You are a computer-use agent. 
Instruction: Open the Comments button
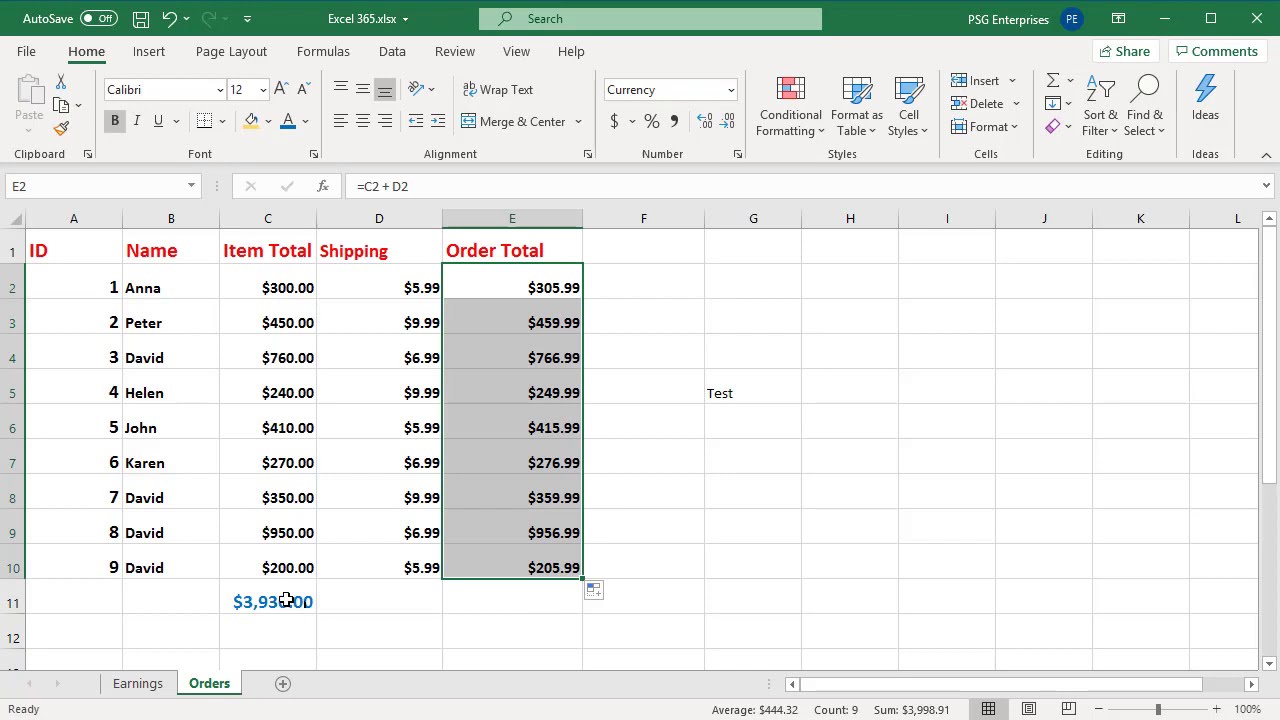(1217, 51)
